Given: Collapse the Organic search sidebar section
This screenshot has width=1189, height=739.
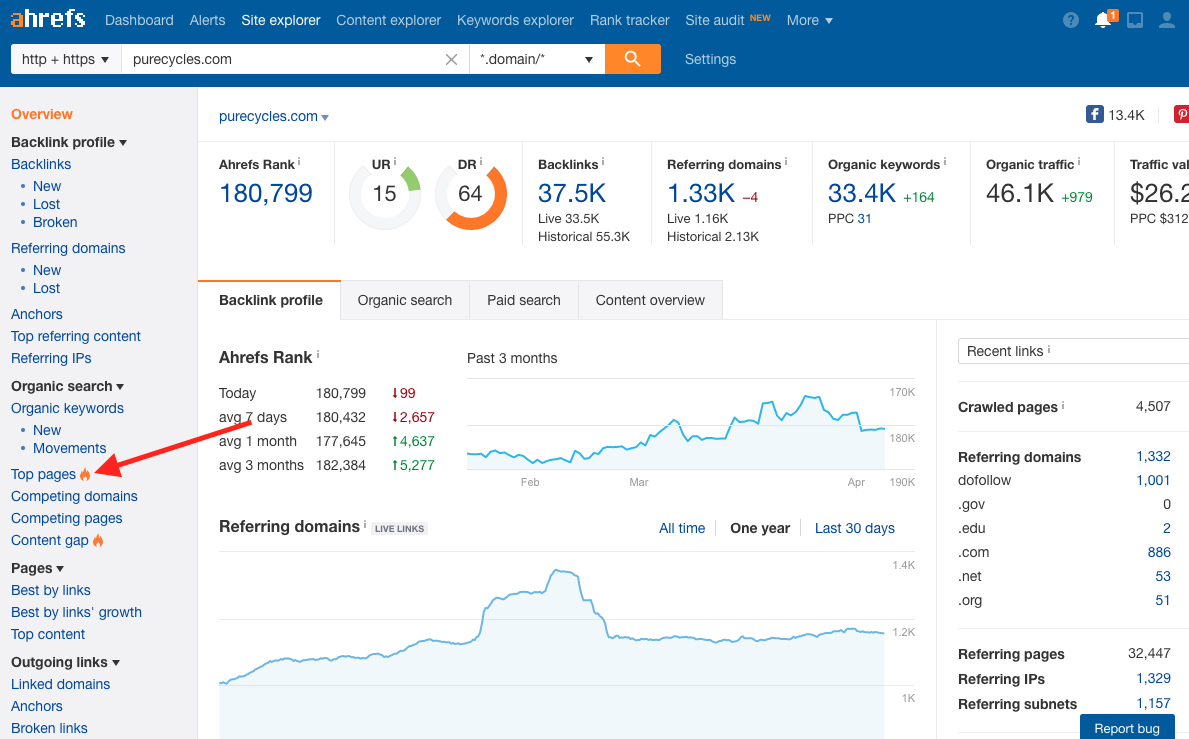Looking at the screenshot, I should point(67,387).
